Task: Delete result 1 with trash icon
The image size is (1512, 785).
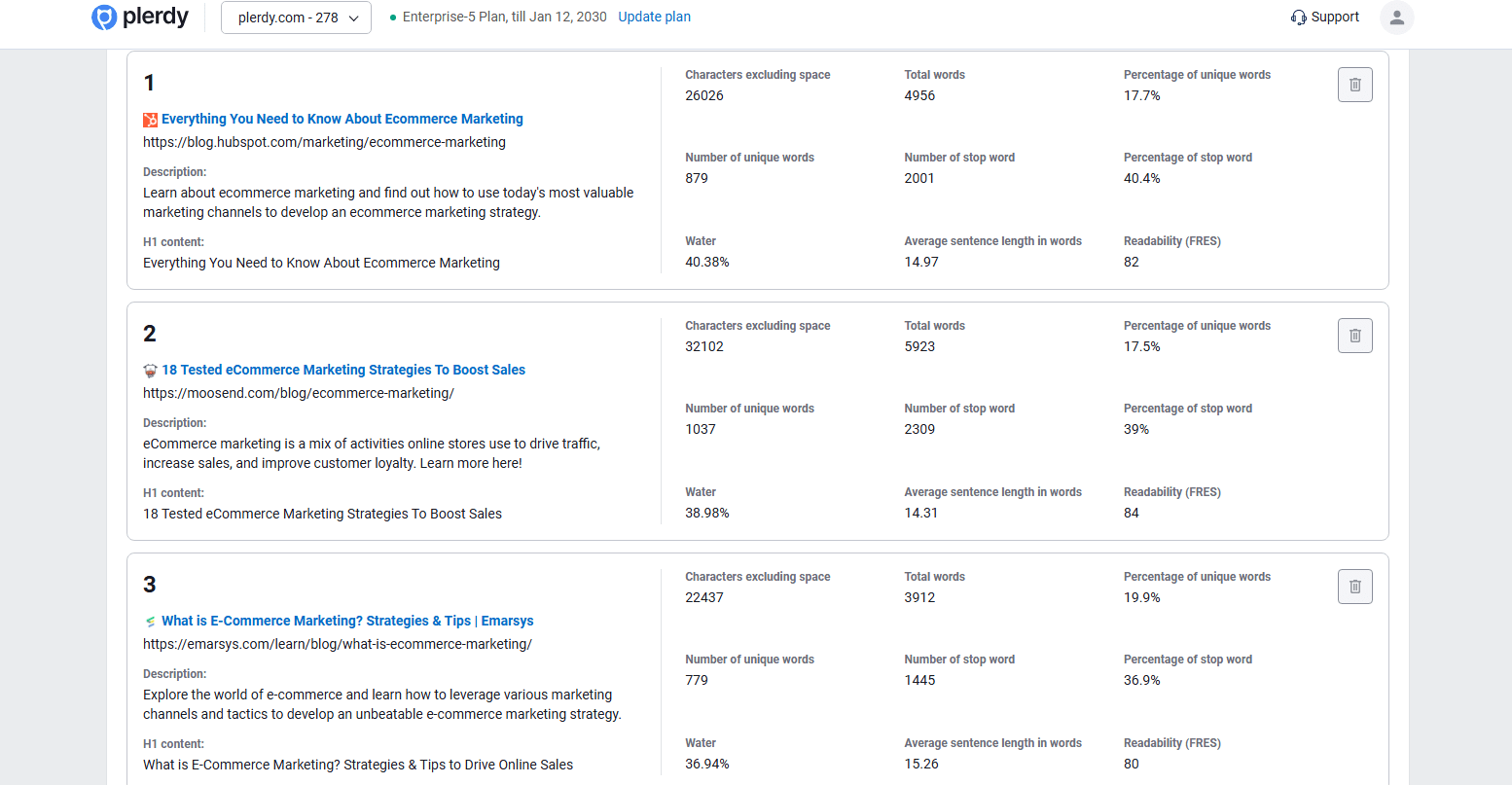Action: 1354,85
